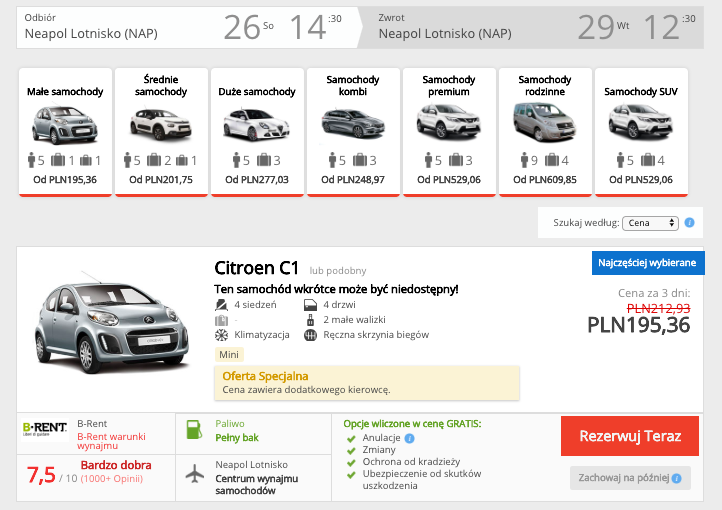The image size is (722, 510).
Task: Select the Średnie samochody car category
Action: (161, 132)
